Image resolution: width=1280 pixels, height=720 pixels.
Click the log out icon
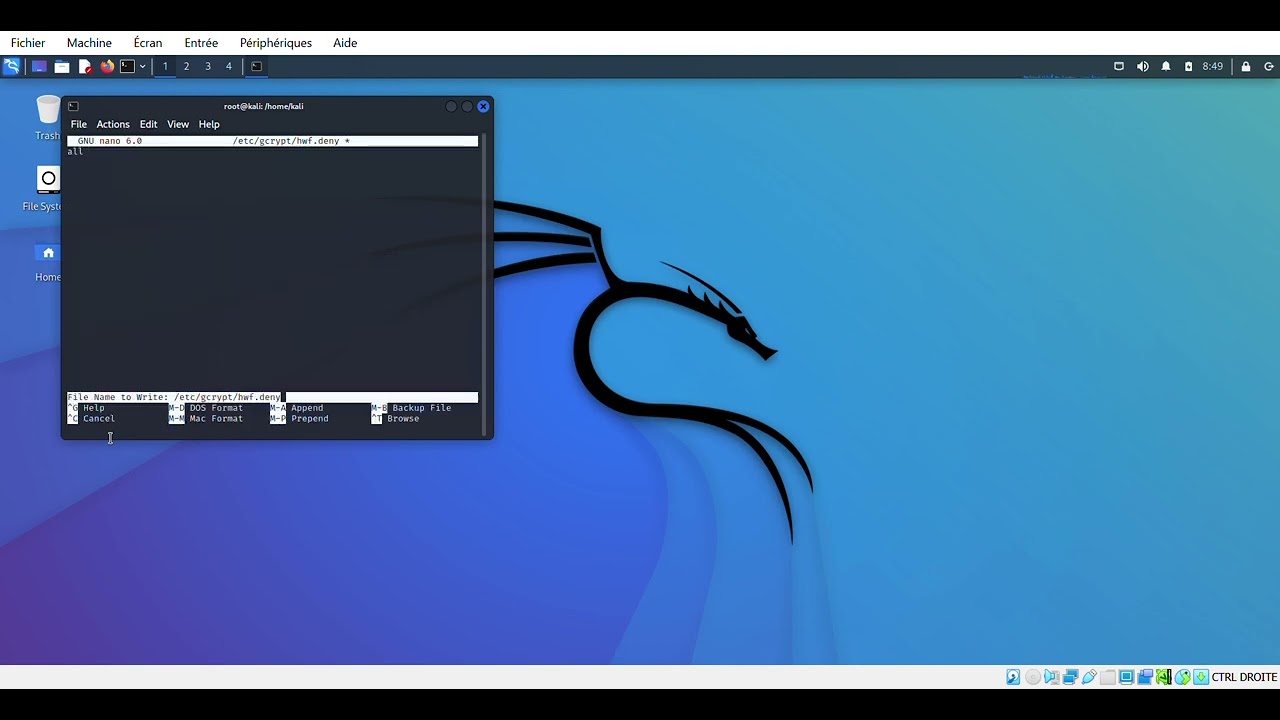1269,66
